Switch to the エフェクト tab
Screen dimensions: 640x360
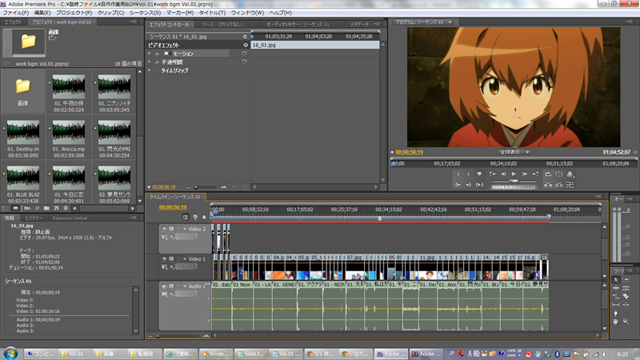coord(13,22)
